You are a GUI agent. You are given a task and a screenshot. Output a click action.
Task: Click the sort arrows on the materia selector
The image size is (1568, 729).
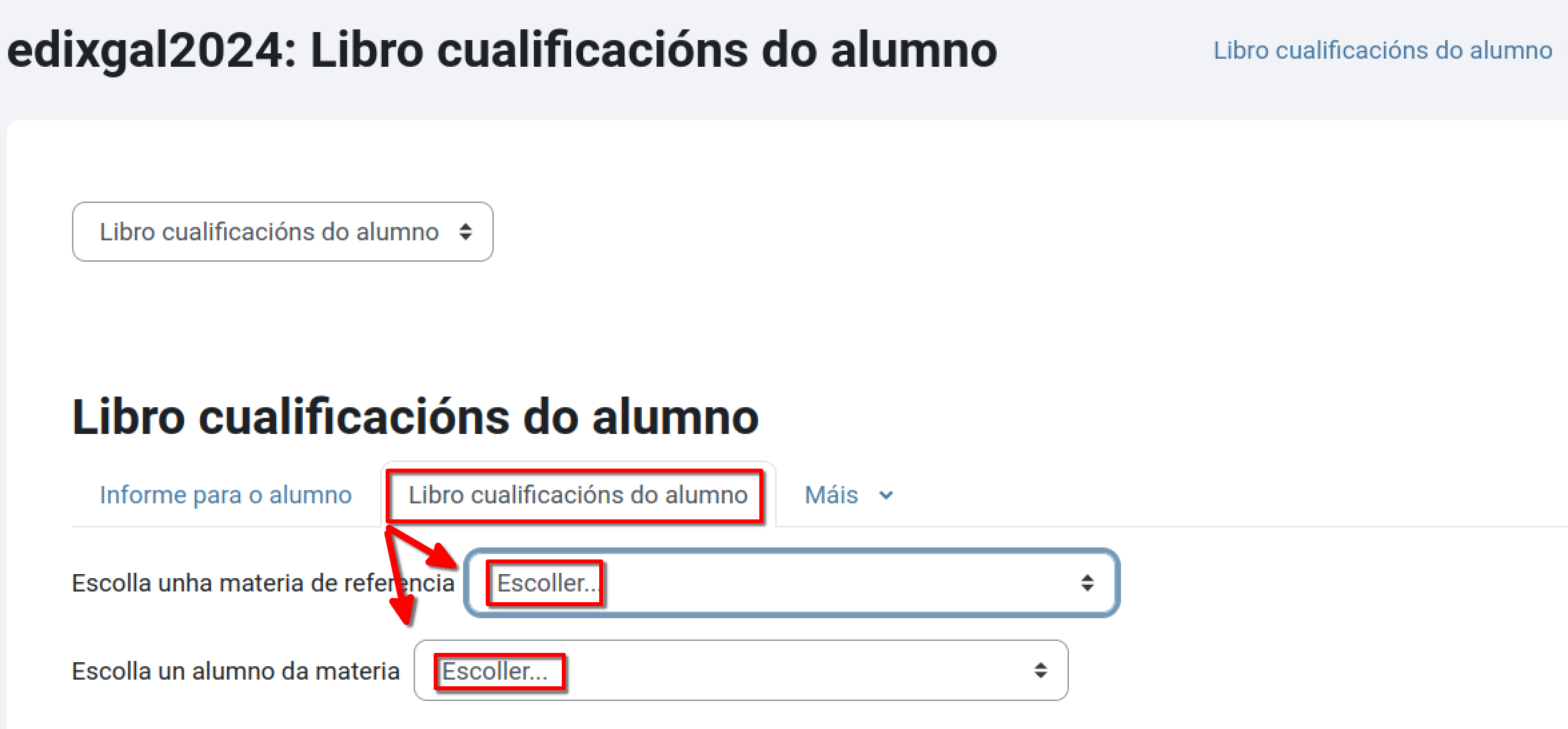(1088, 583)
